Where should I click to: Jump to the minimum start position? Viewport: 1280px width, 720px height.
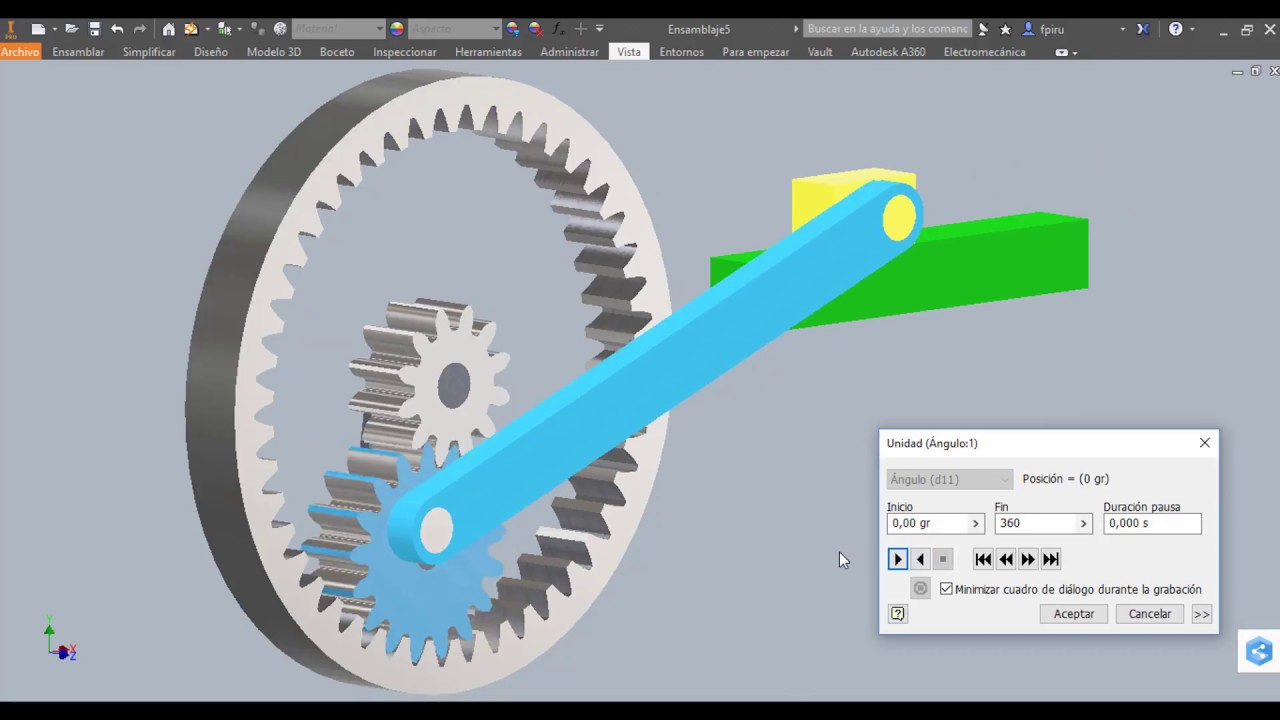(x=983, y=559)
